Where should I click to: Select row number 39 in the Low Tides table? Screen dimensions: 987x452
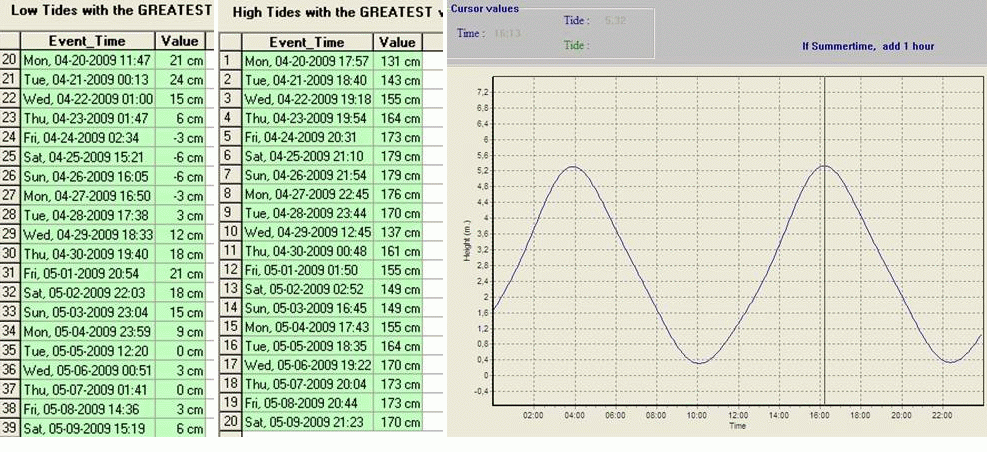pyautogui.click(x=9, y=428)
